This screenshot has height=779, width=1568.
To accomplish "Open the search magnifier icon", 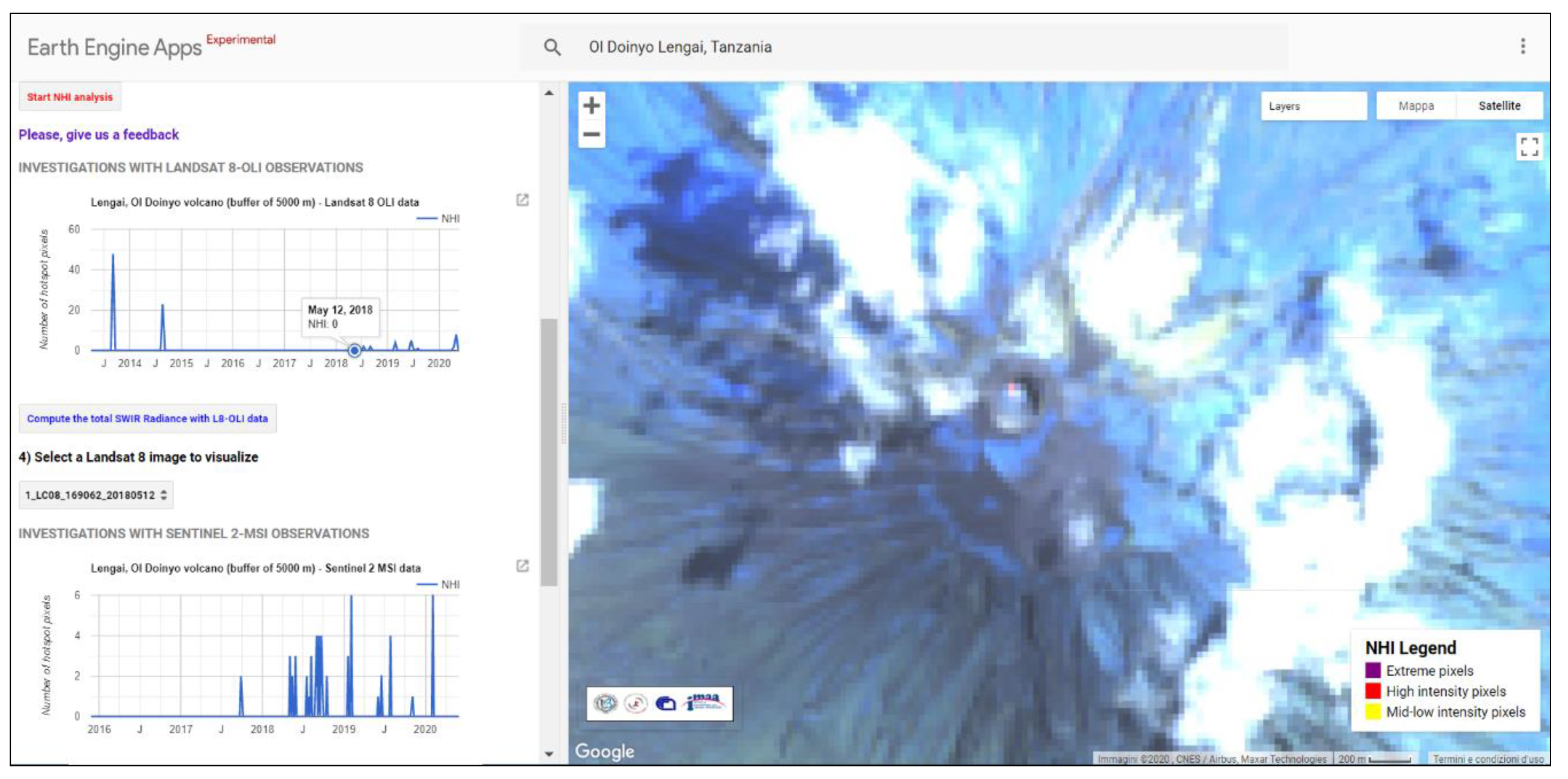I will coord(552,46).
